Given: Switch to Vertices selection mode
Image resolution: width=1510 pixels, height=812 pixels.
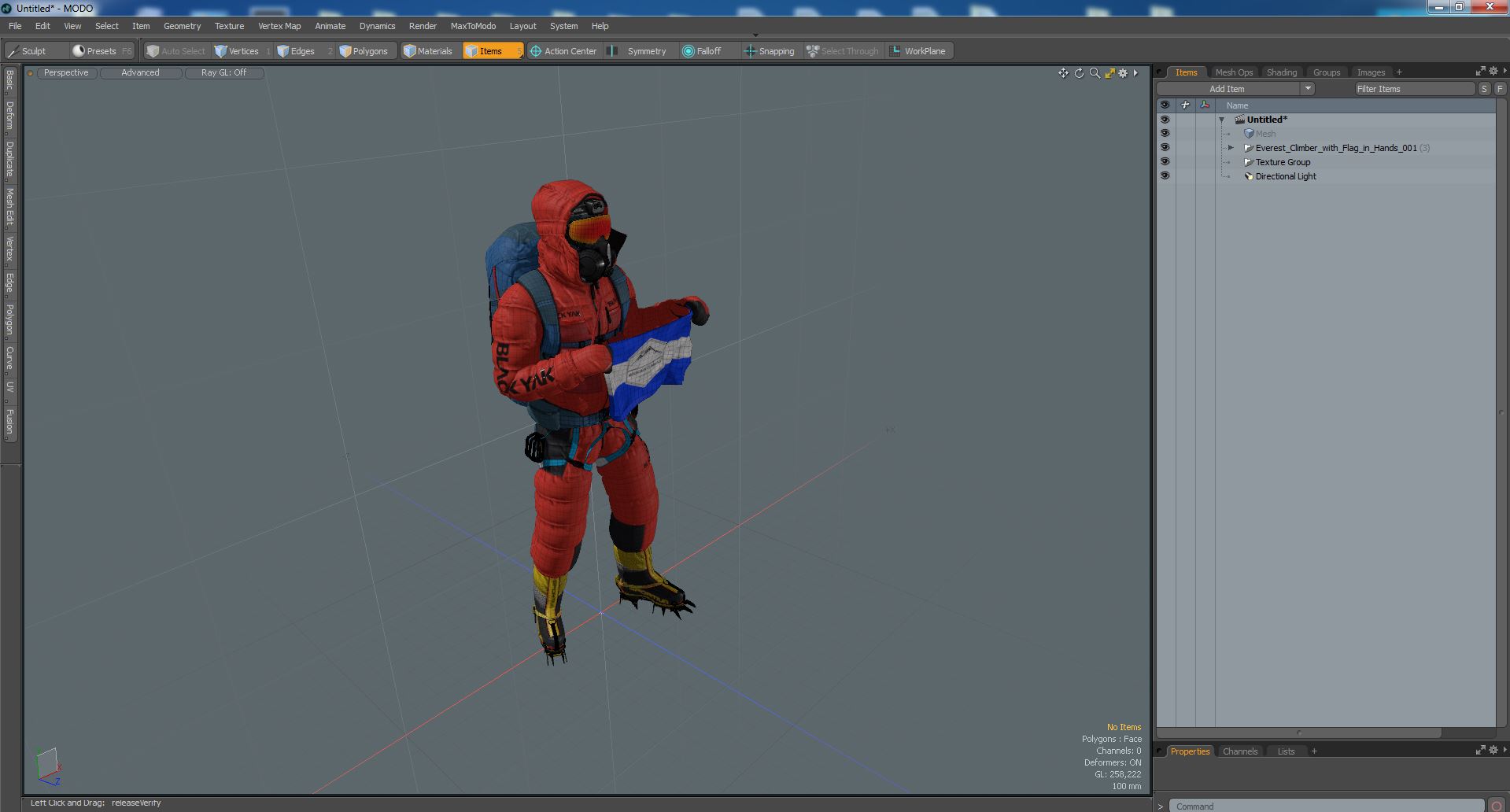Looking at the screenshot, I should (x=242, y=51).
